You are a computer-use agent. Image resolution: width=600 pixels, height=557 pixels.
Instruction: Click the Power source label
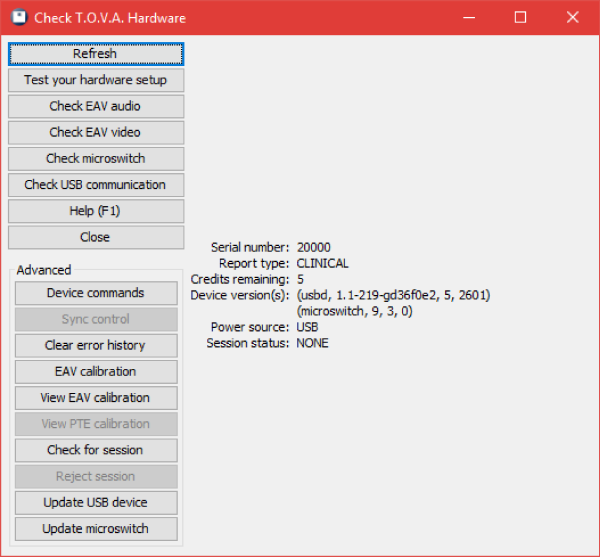point(250,327)
